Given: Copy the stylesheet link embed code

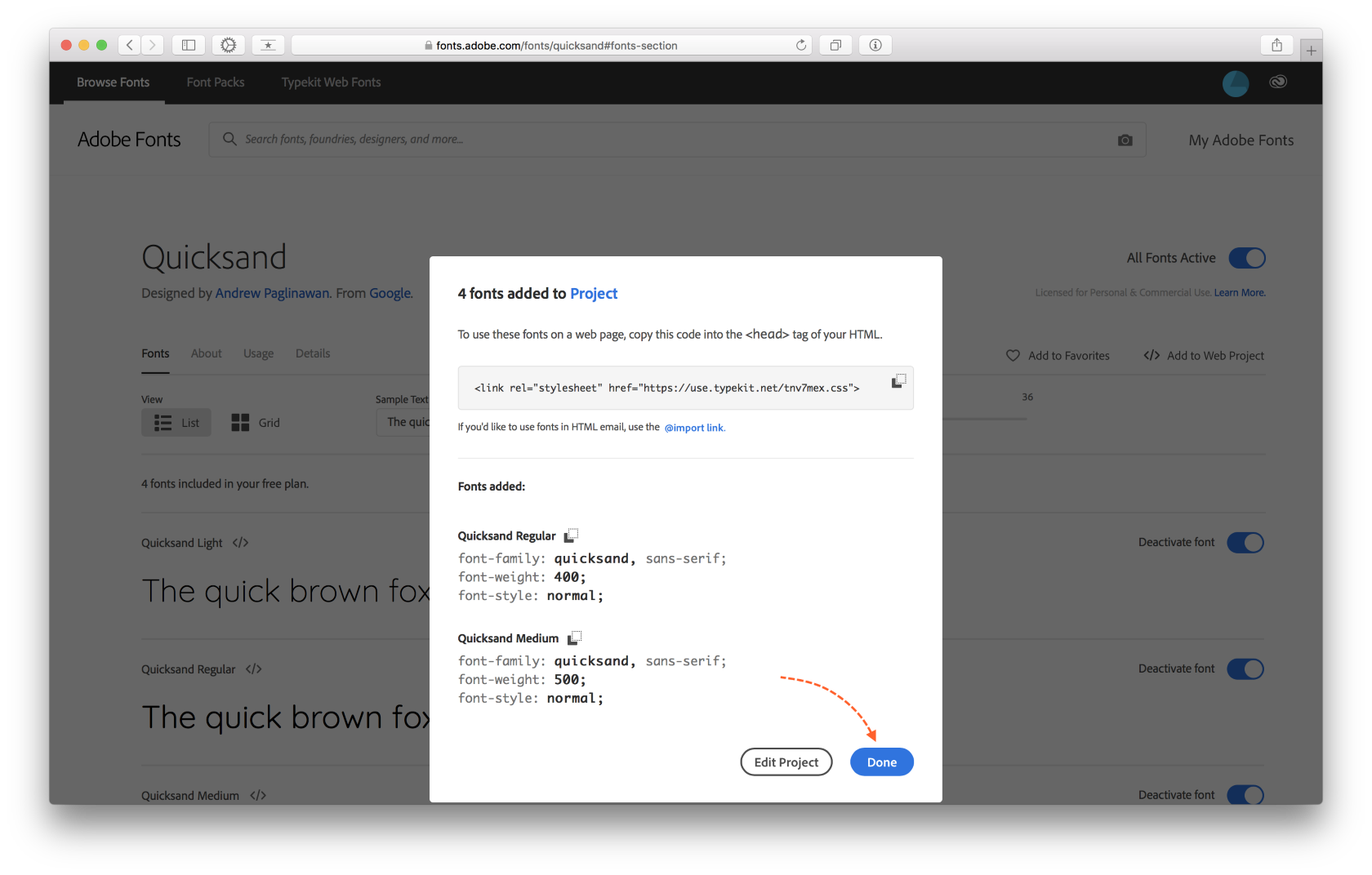Looking at the screenshot, I should [898, 381].
